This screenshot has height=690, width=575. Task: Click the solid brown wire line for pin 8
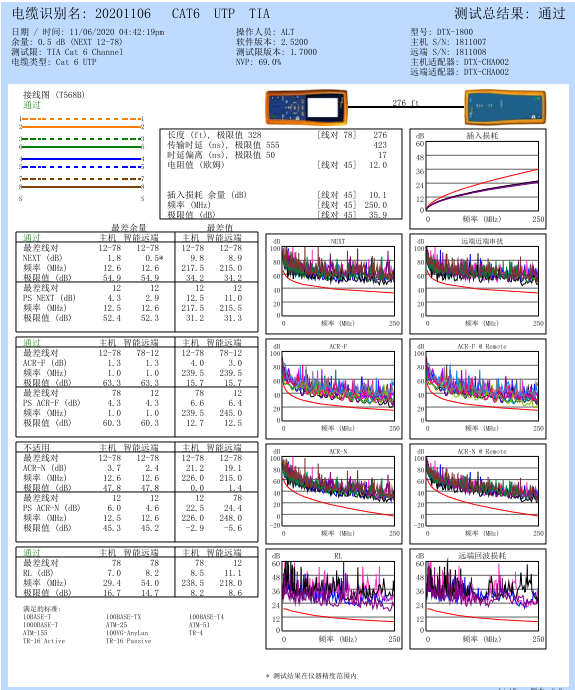coord(81,187)
